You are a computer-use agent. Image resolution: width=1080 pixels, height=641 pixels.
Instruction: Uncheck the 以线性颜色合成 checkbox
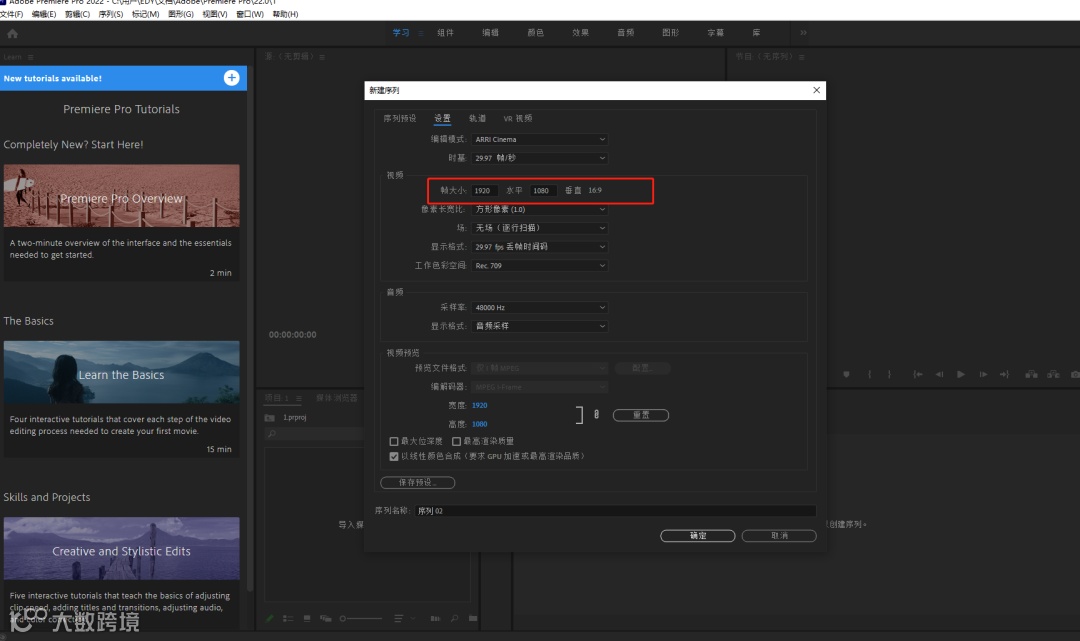(x=394, y=456)
